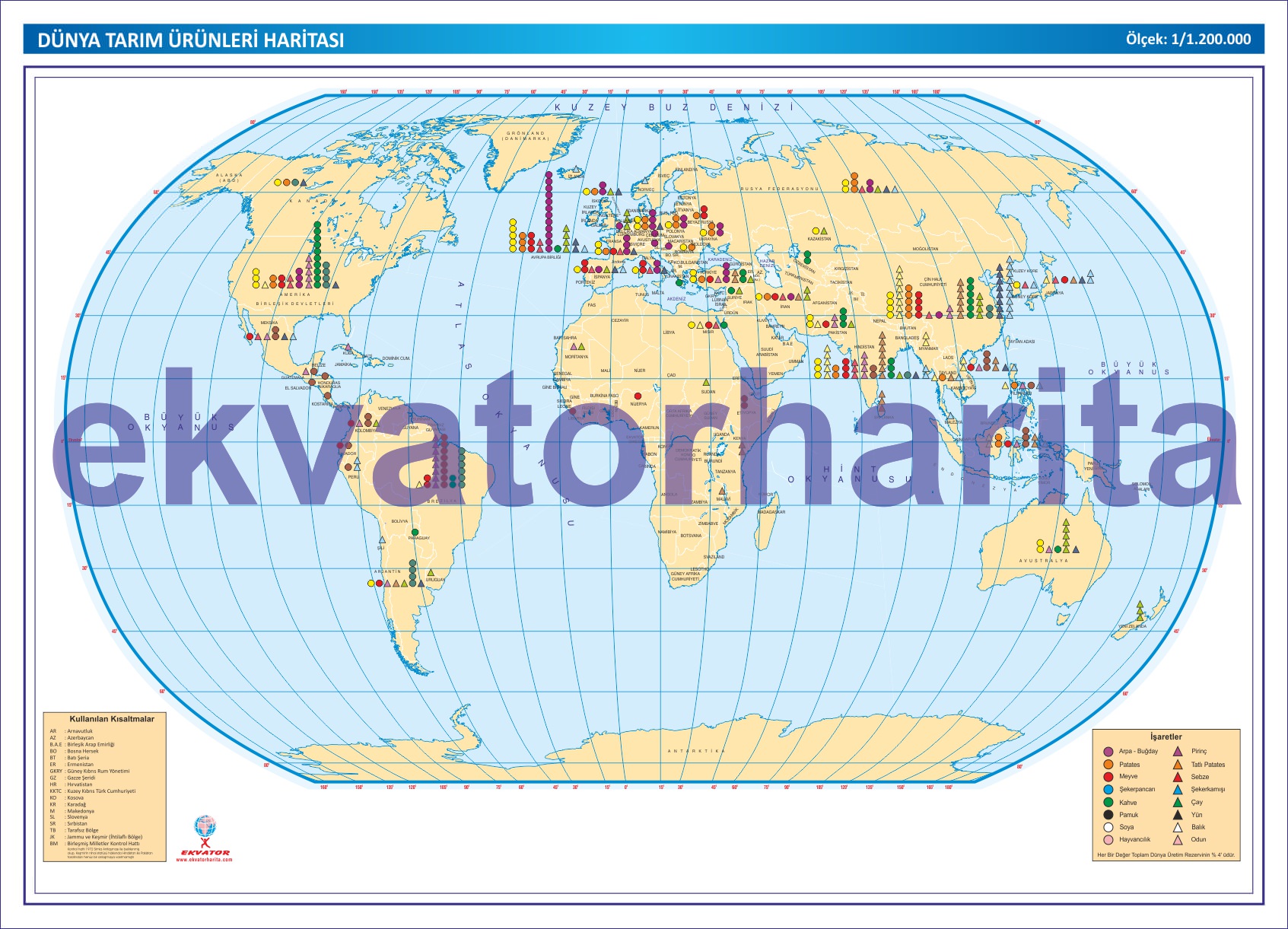The image size is (1288, 929).
Task: Click the 'KAZAKİSTAN' country label
Action: 819,239
